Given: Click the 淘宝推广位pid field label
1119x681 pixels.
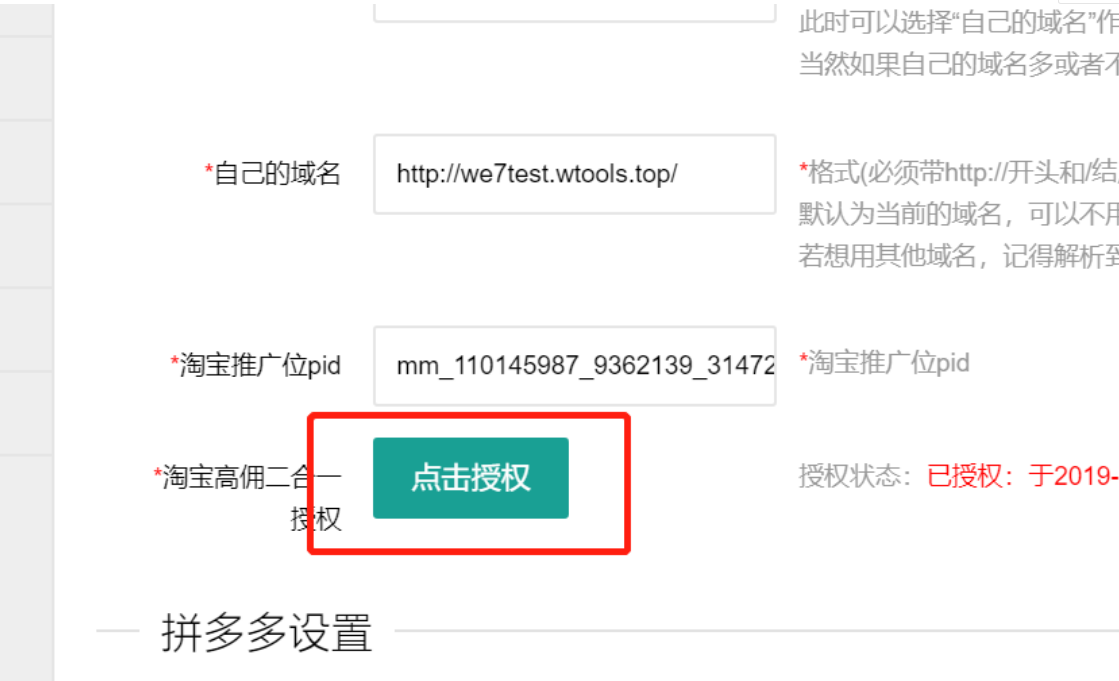Looking at the screenshot, I should [260, 365].
